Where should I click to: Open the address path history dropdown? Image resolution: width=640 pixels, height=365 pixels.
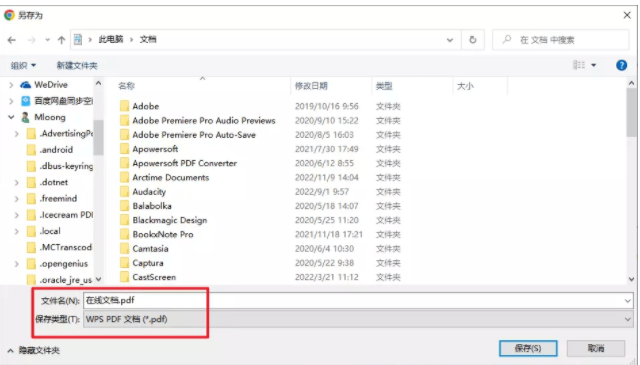(x=450, y=40)
